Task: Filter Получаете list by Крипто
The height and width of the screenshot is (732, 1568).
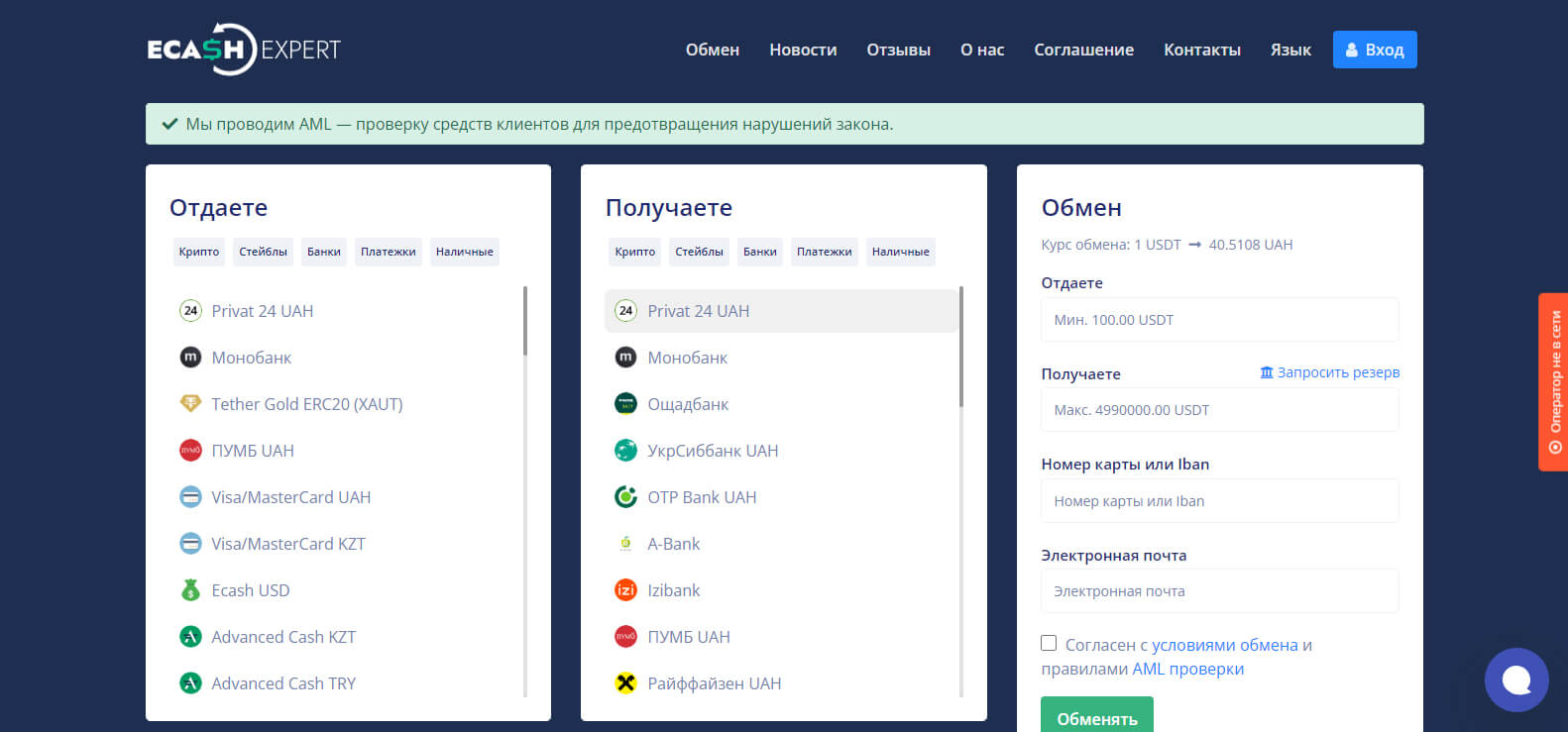Action: click(635, 252)
